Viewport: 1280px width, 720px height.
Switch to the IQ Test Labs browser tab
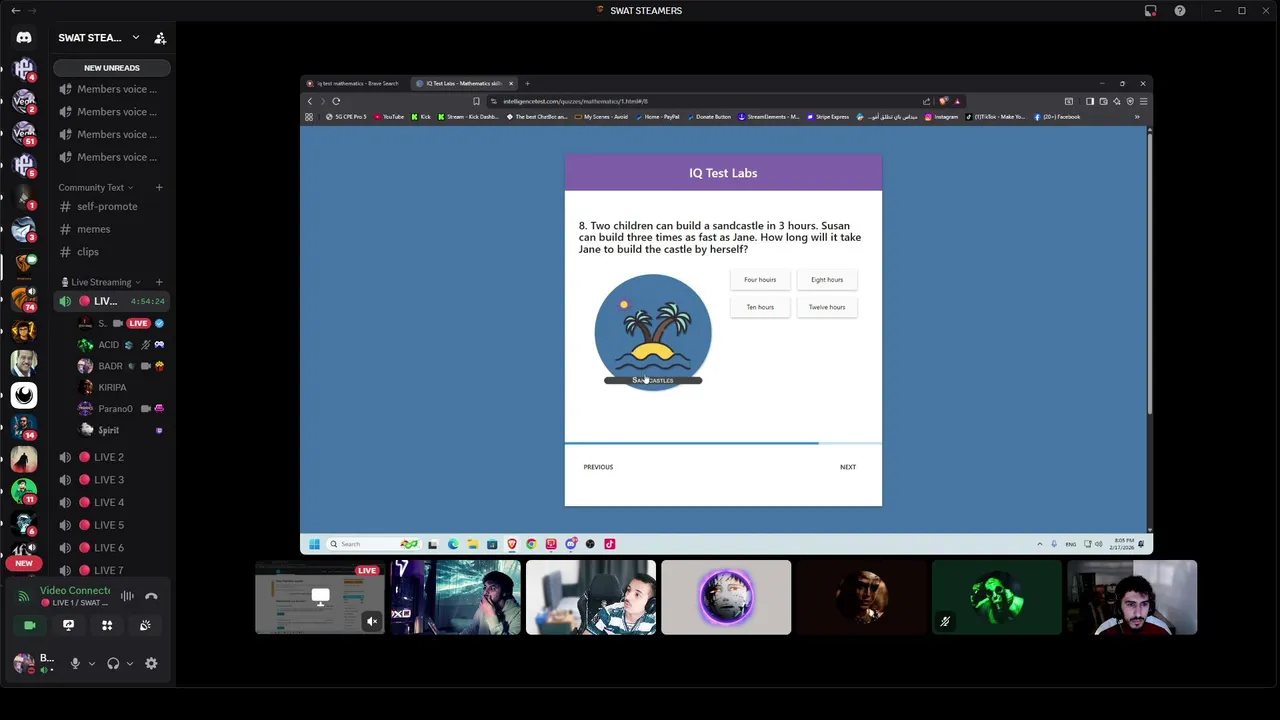464,84
